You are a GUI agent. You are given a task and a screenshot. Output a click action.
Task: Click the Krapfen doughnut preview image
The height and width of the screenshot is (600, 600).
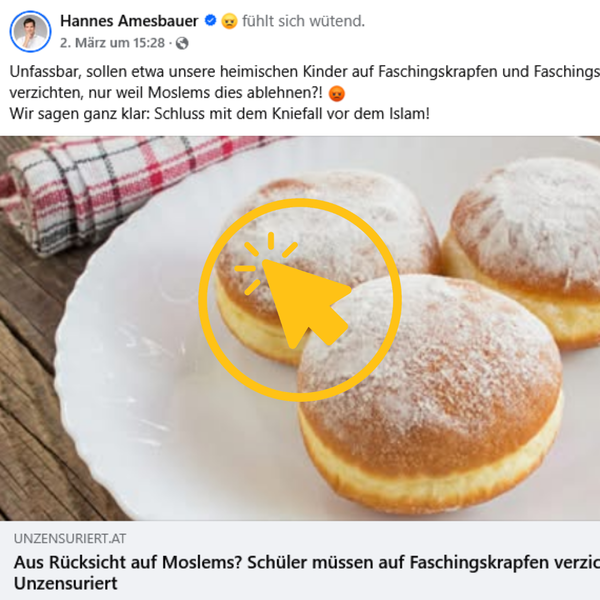[300, 328]
